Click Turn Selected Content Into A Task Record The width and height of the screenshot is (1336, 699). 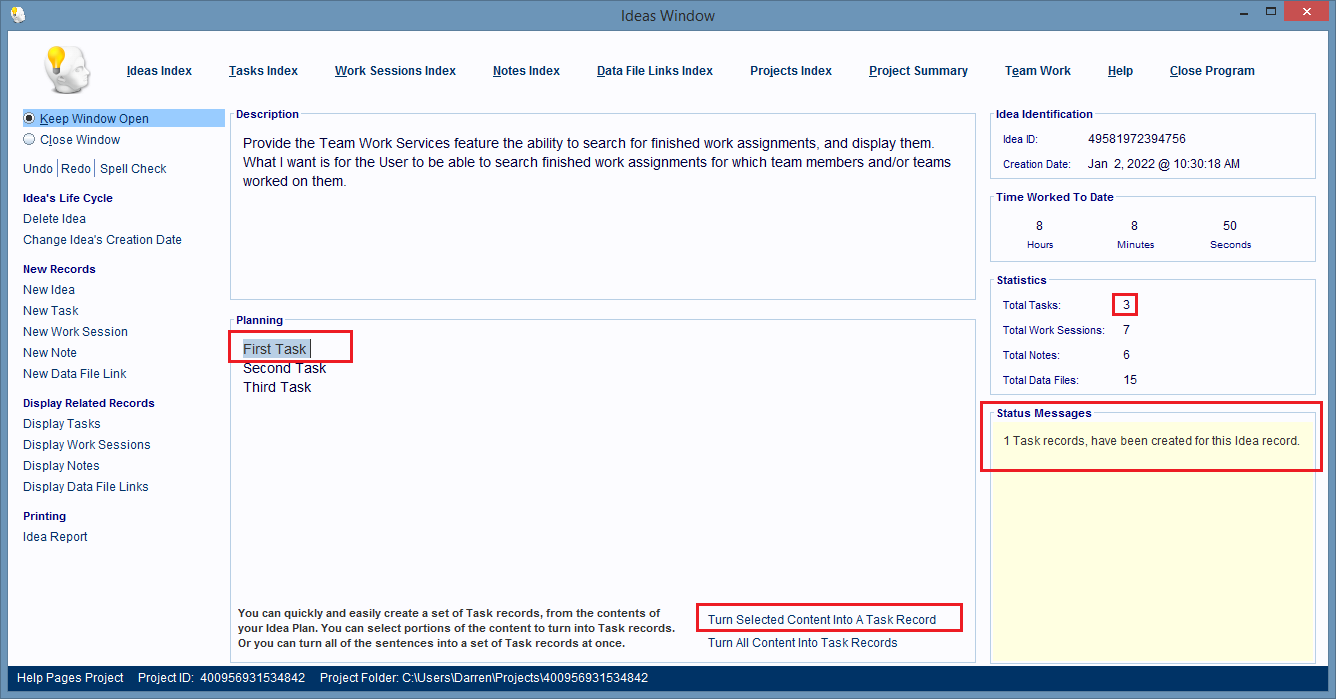coord(822,620)
